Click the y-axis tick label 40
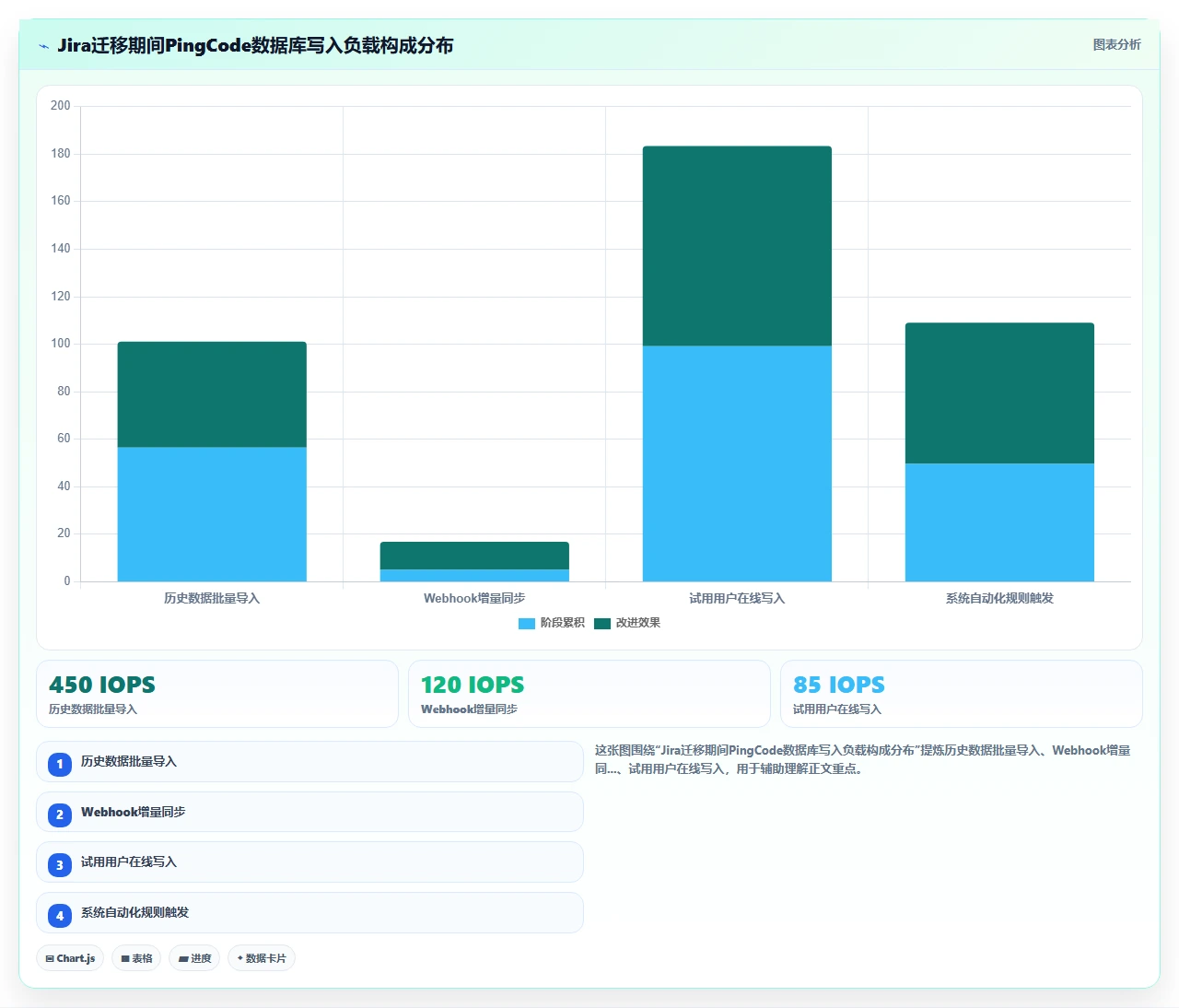 tap(64, 486)
